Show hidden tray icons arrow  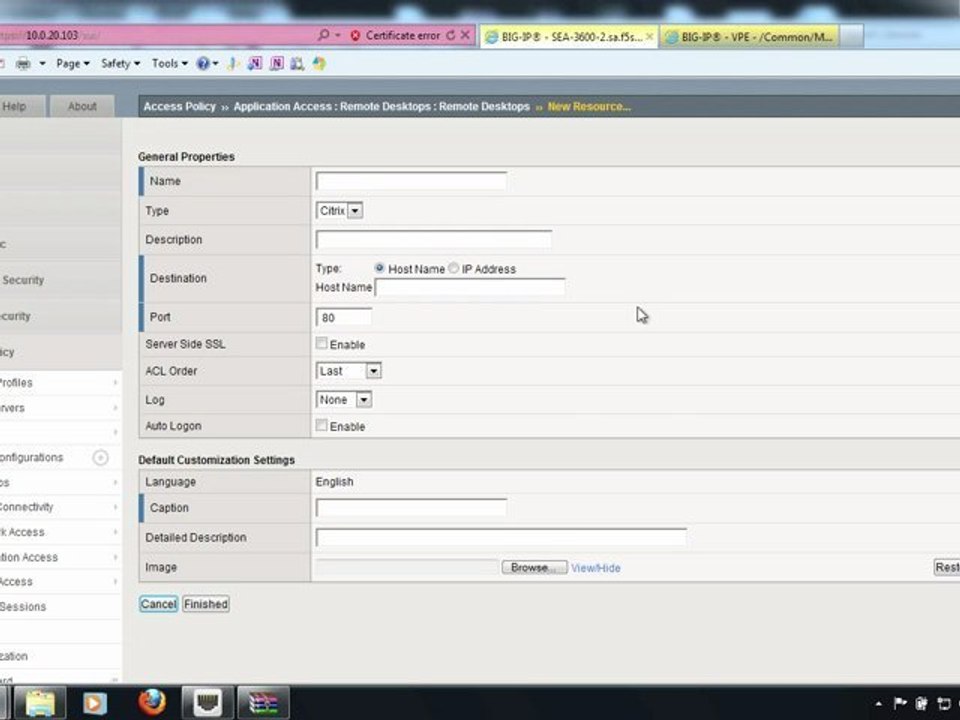(879, 704)
